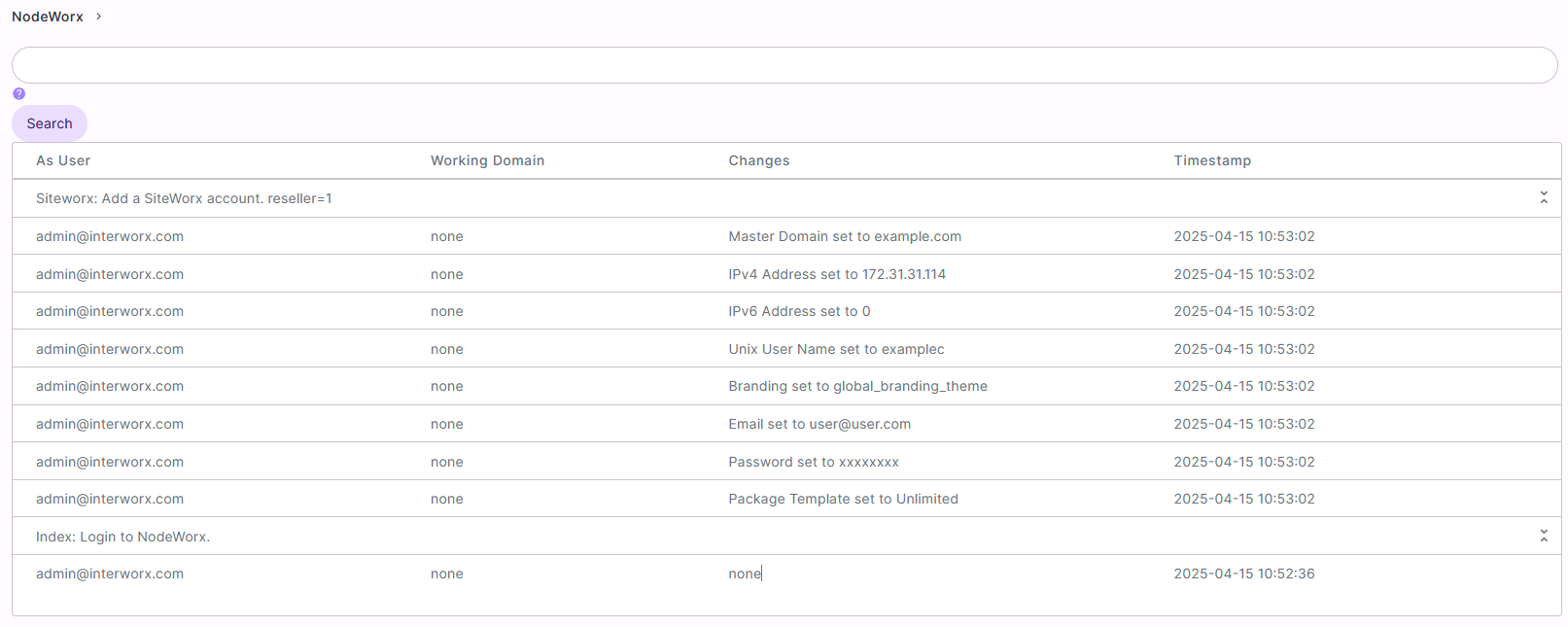Click the purple help question mark icon
This screenshot has width=1568, height=627.
point(18,94)
